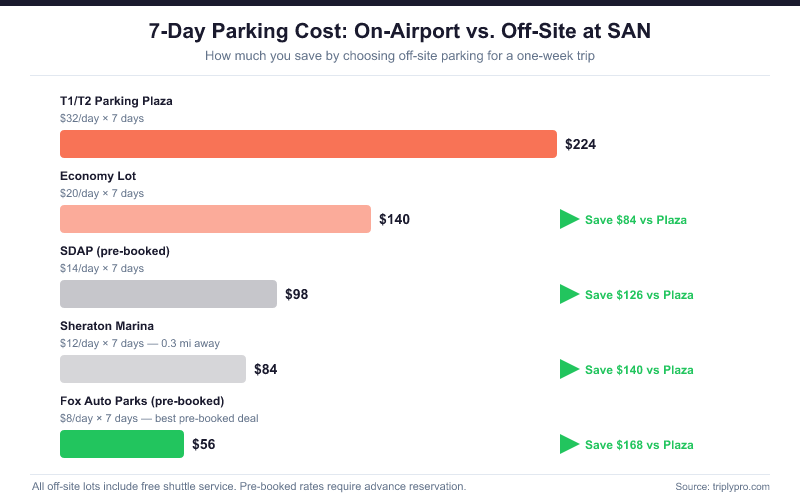Viewport: 800px width, 500px height.
Task: Click the $224 price value
Action: tap(580, 144)
